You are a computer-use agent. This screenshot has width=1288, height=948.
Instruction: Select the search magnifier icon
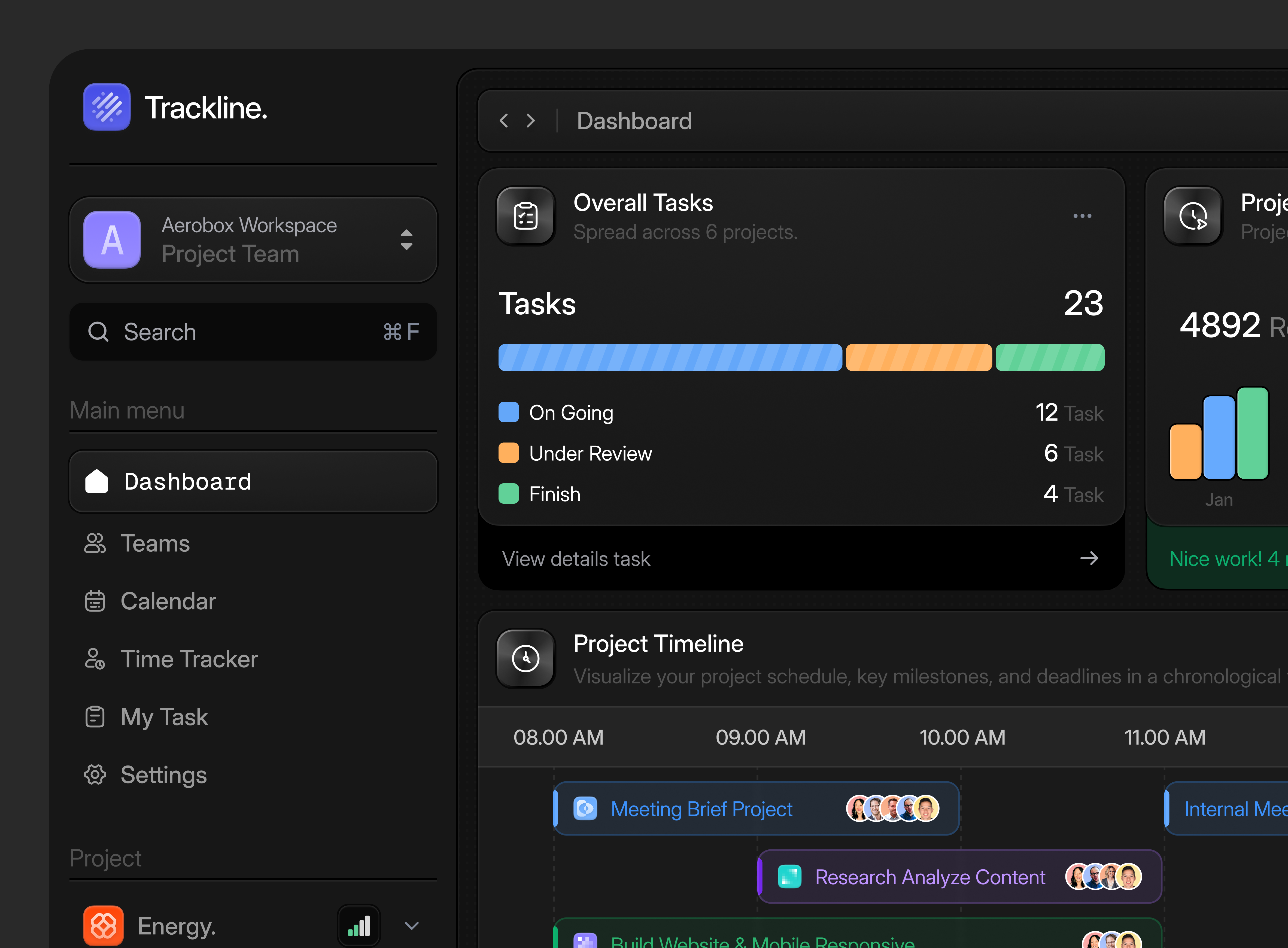[x=99, y=332]
